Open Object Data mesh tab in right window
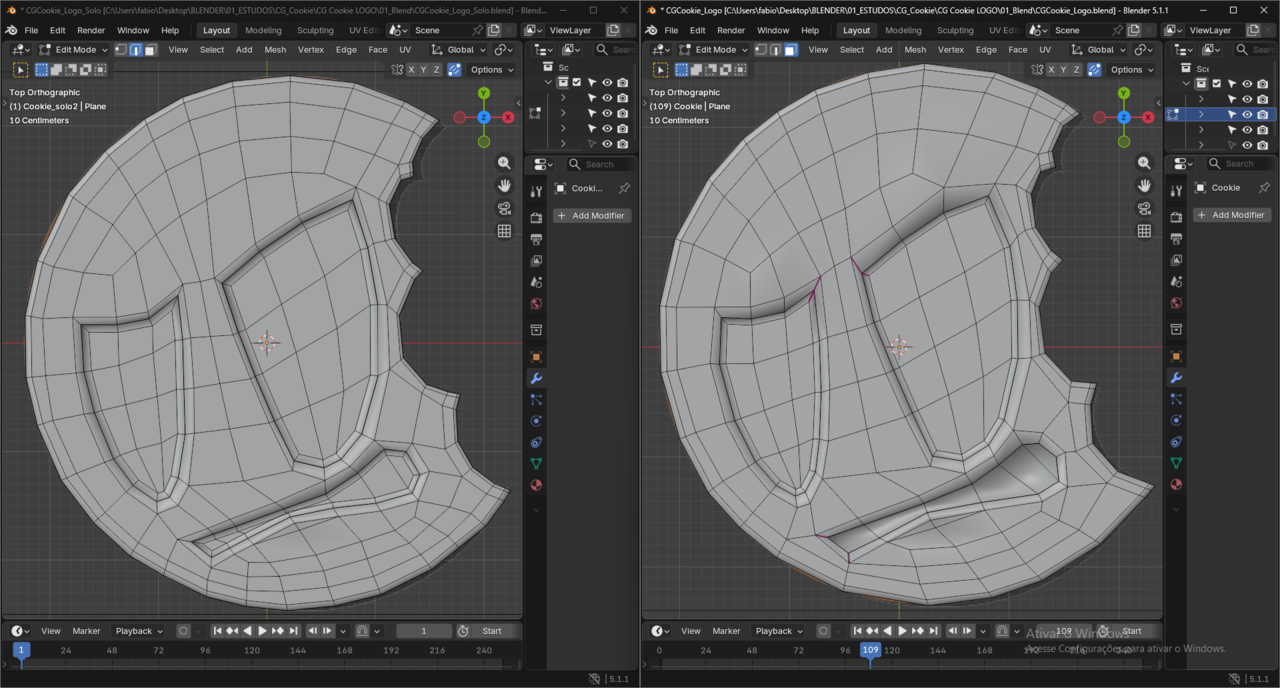The height and width of the screenshot is (688, 1280). coord(1176,463)
